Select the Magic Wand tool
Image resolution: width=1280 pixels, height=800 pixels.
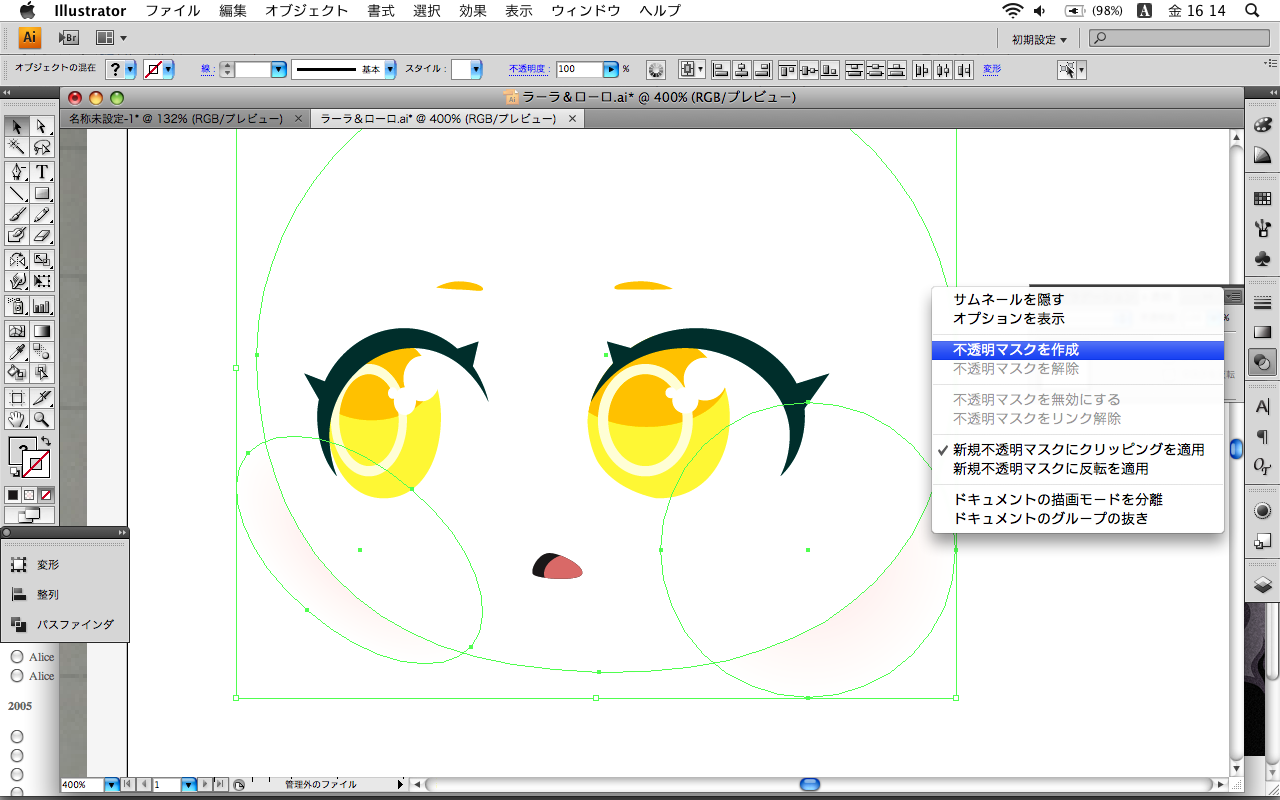[x=17, y=148]
